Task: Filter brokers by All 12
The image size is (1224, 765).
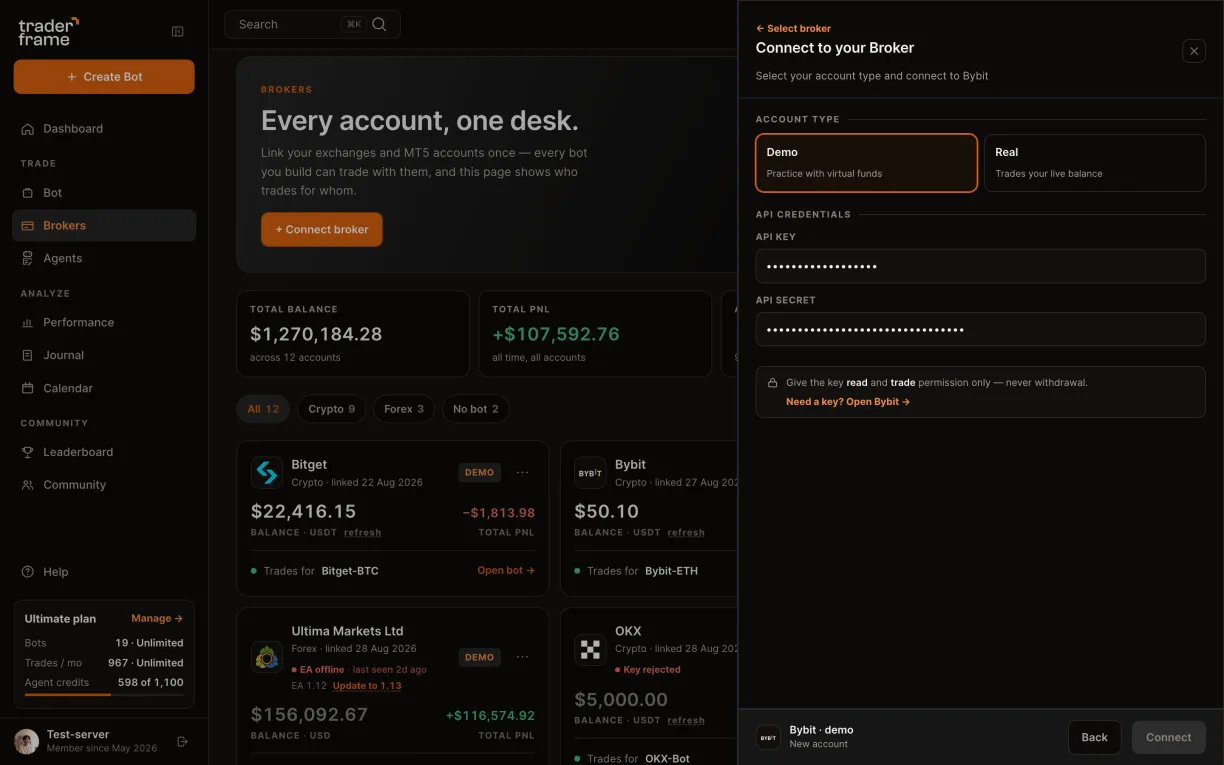Action: (263, 409)
